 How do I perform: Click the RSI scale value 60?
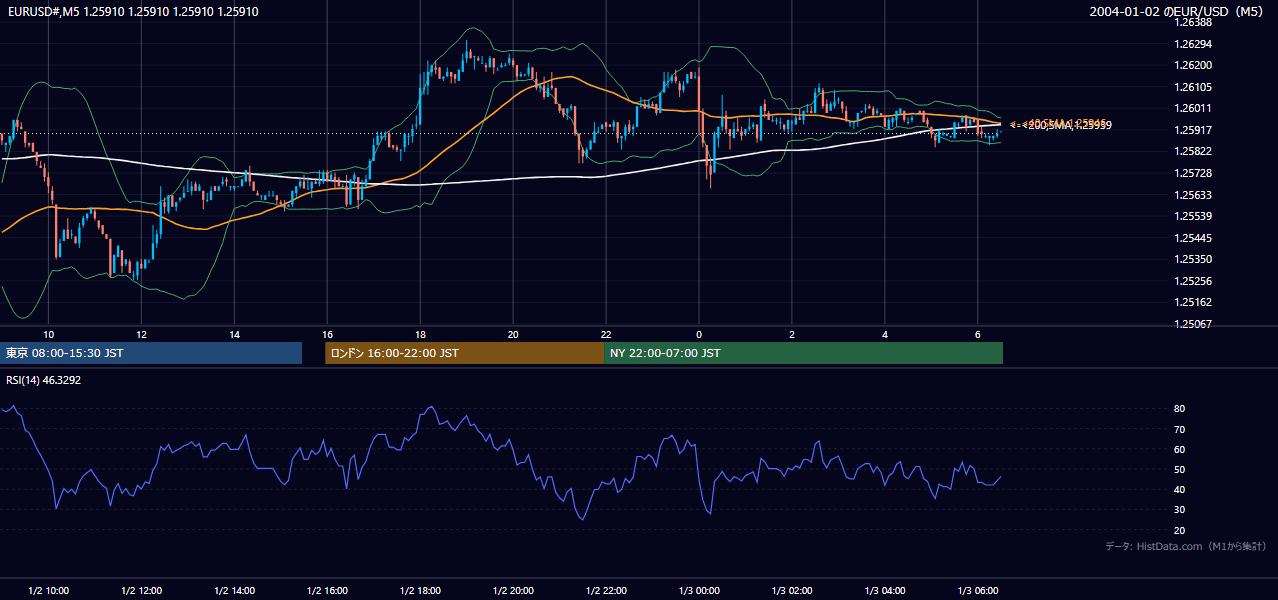pos(1179,449)
